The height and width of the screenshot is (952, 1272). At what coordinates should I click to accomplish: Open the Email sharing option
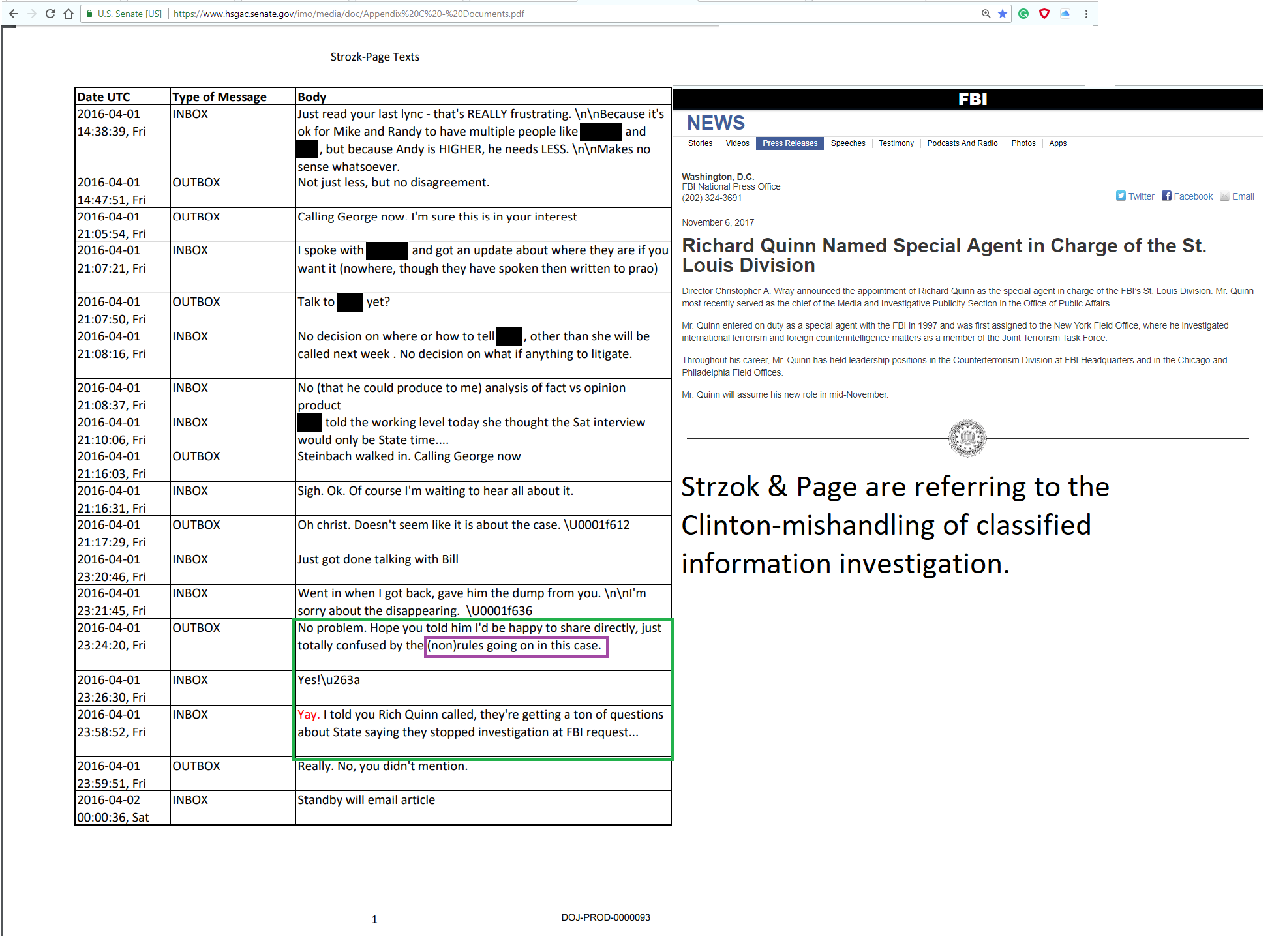1242,196
